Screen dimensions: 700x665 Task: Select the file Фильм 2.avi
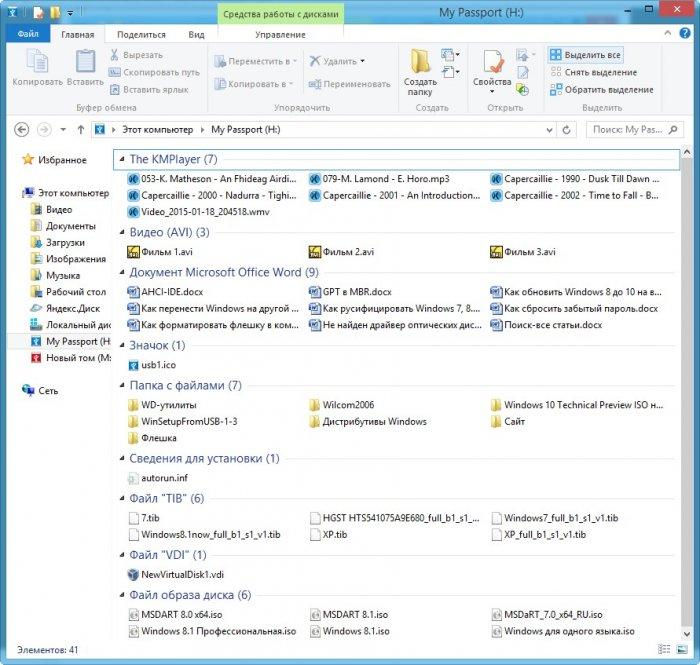click(x=342, y=252)
